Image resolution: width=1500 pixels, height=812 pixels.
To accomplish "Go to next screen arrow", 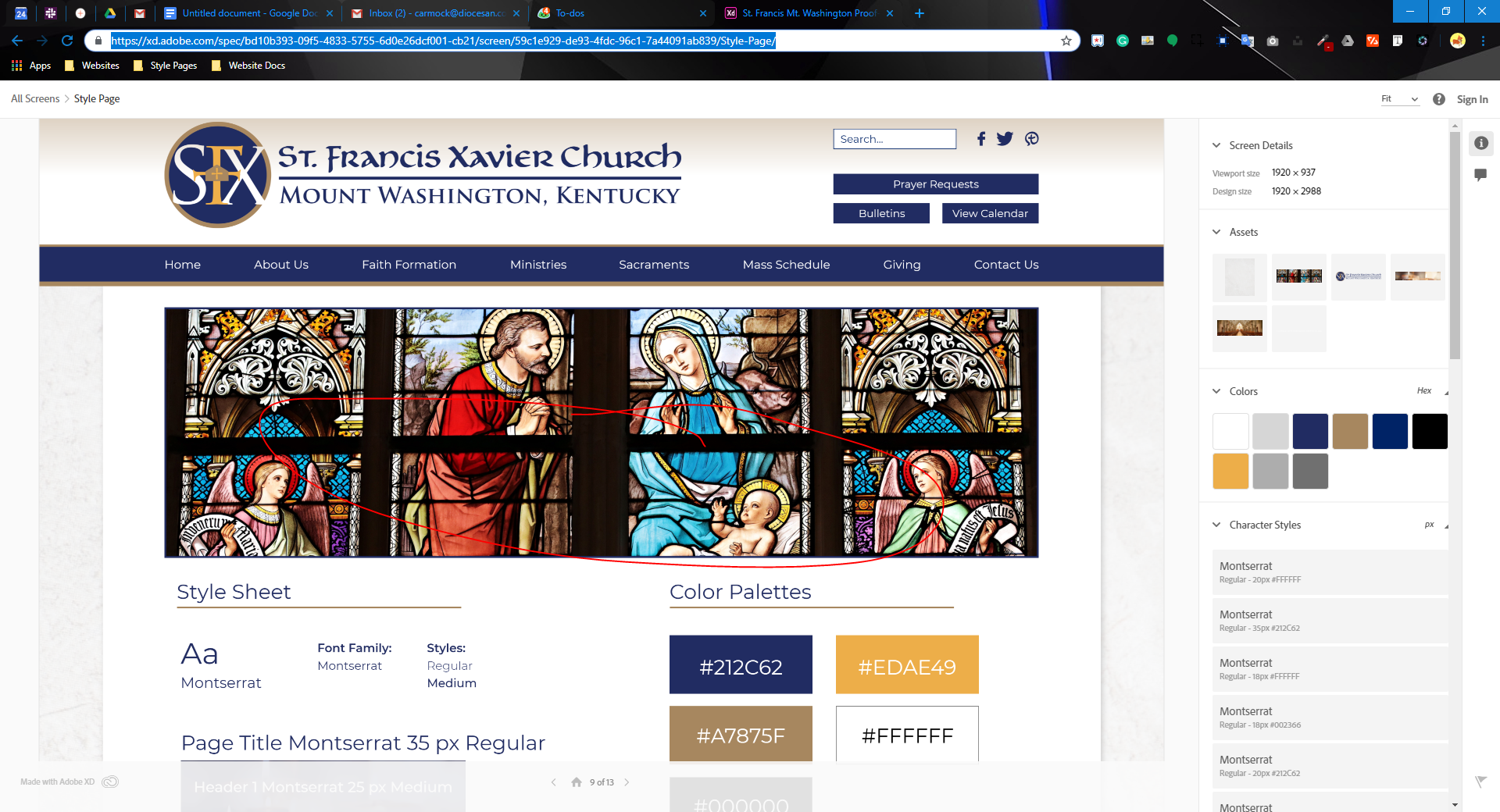I will 627,782.
